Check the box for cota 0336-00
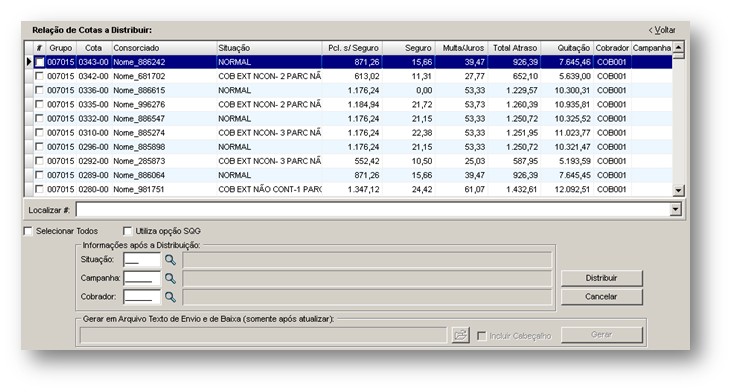Viewport: 732px width, 392px height. pyautogui.click(x=40, y=90)
